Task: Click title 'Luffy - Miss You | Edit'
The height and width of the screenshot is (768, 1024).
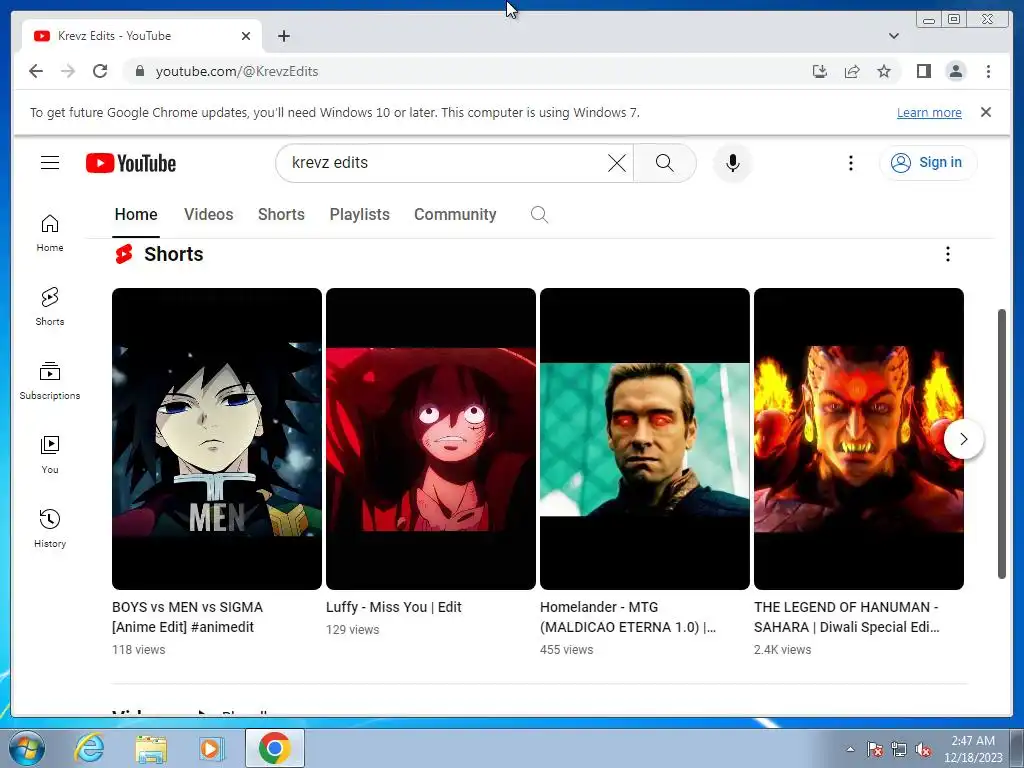Action: click(x=394, y=607)
